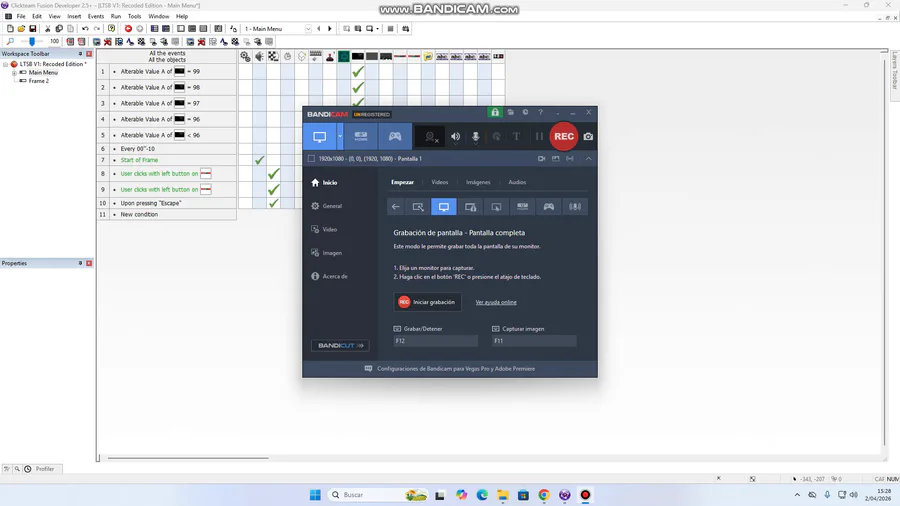Click the BANDICUT button
Viewport: 900px width, 506px height.
point(340,345)
